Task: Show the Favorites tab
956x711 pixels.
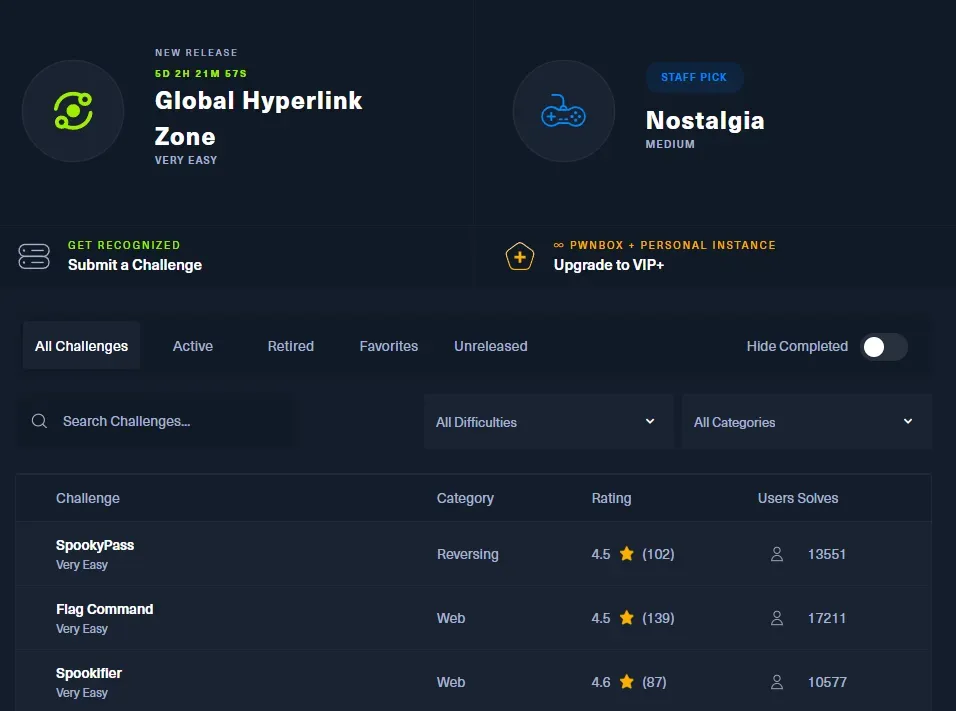Action: point(389,346)
